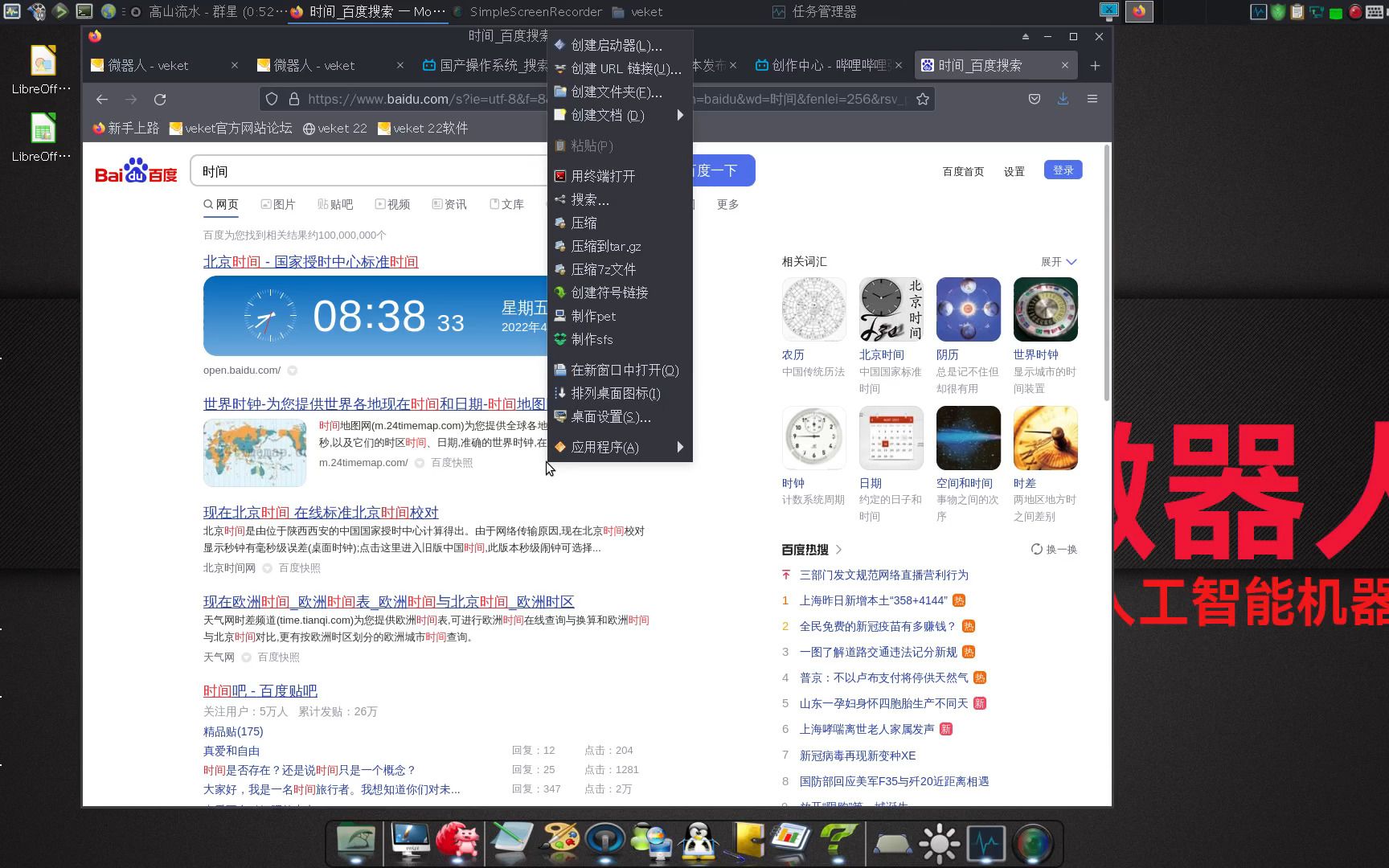Open Firefox hamburger menu
Image resolution: width=1389 pixels, height=868 pixels.
pos(1092,98)
